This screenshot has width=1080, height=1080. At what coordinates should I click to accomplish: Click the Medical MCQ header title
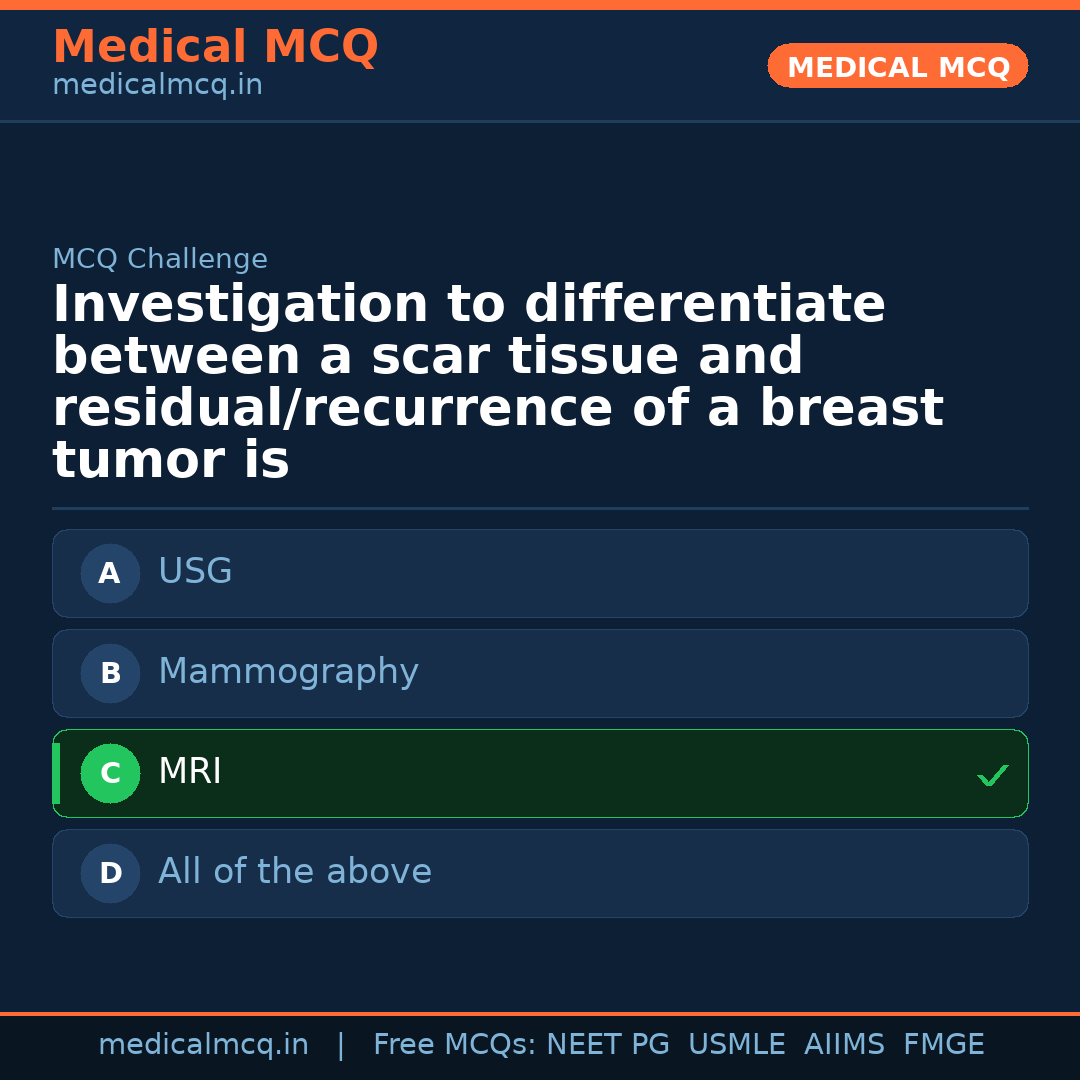coord(215,47)
